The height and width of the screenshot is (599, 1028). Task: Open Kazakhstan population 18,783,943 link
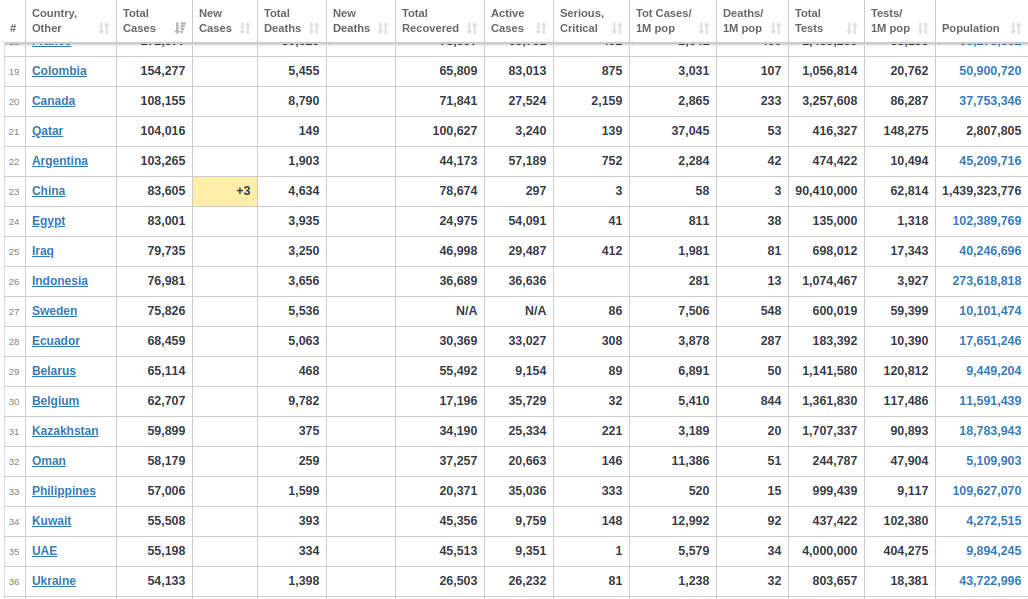point(990,431)
